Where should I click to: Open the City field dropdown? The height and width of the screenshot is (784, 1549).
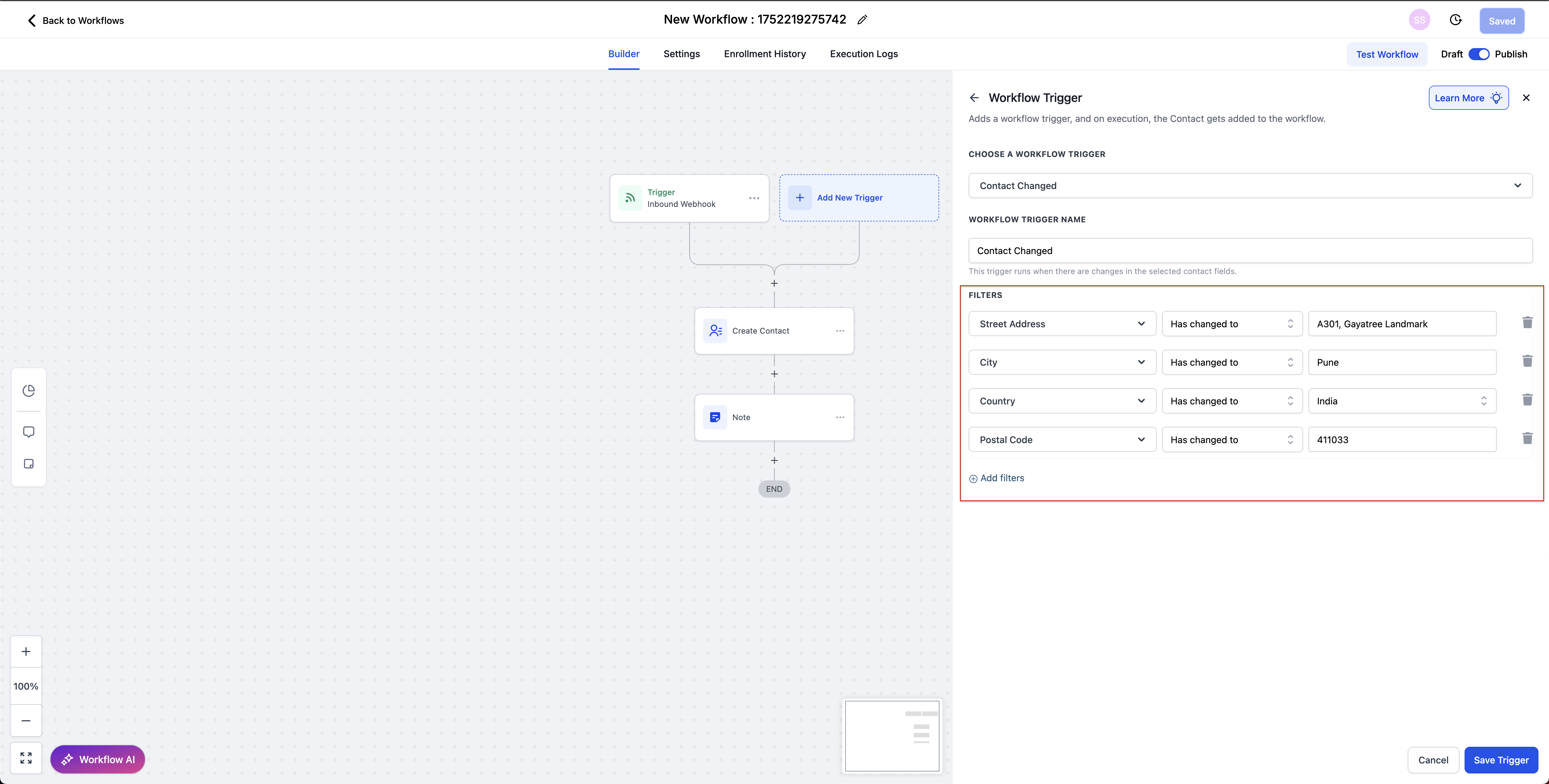1062,362
